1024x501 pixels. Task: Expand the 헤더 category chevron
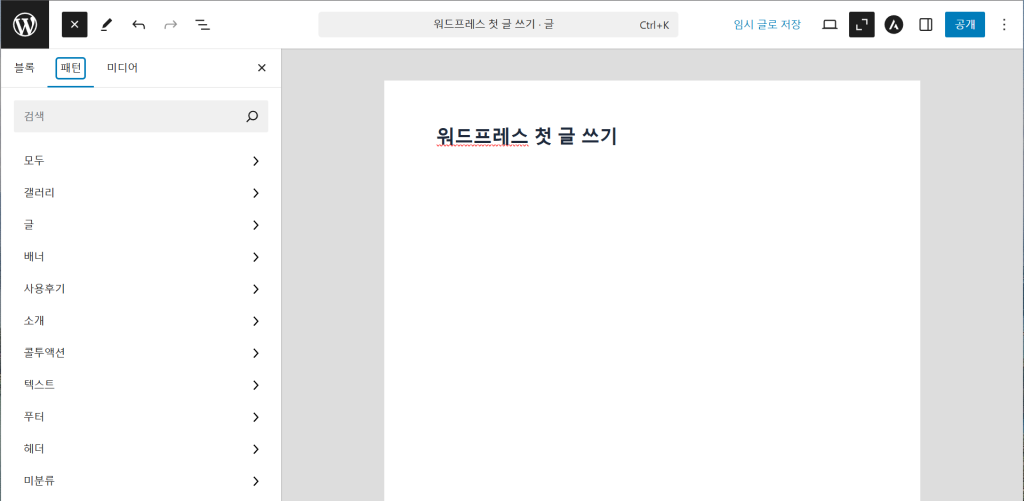[x=256, y=449]
